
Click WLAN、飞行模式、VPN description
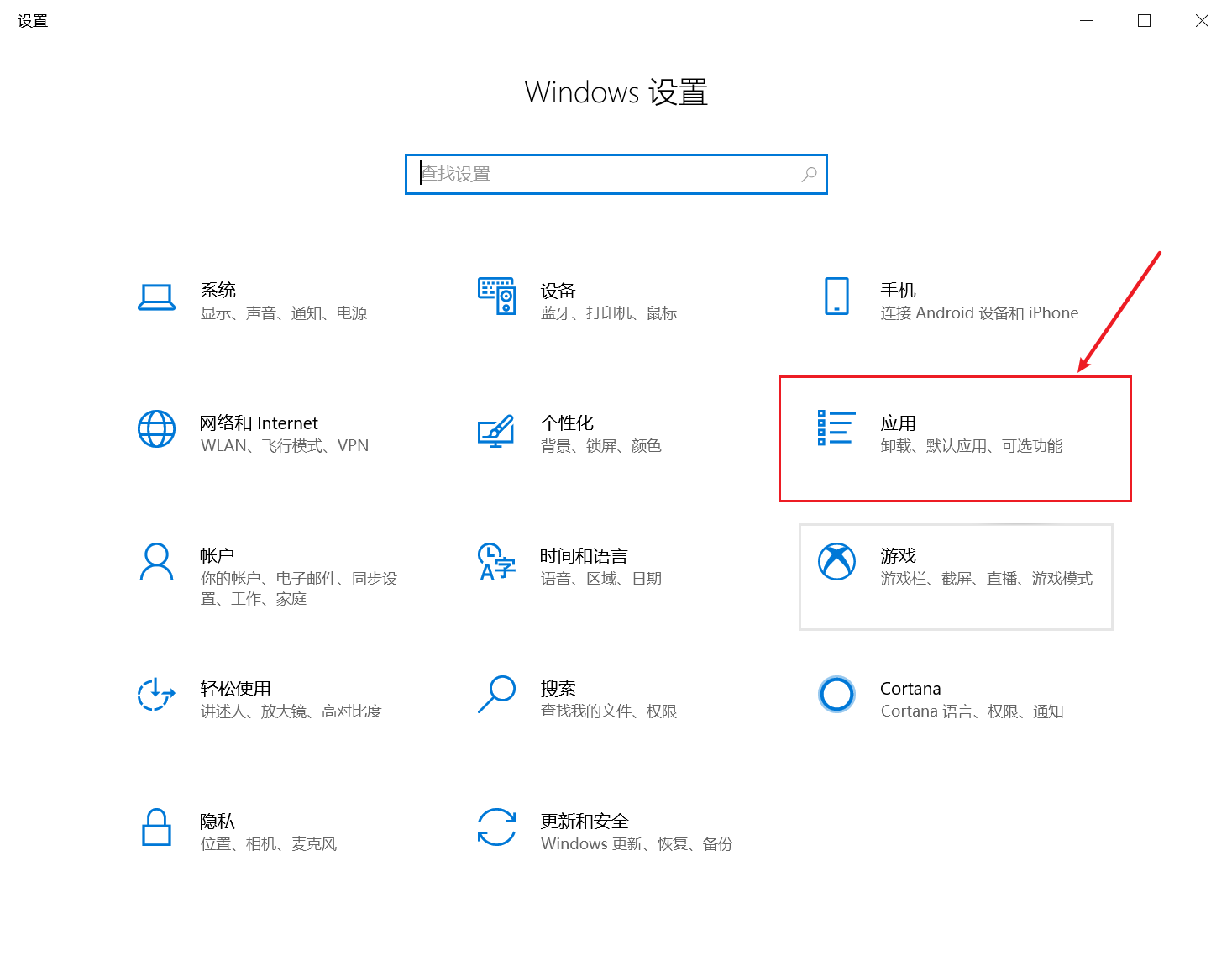click(285, 446)
